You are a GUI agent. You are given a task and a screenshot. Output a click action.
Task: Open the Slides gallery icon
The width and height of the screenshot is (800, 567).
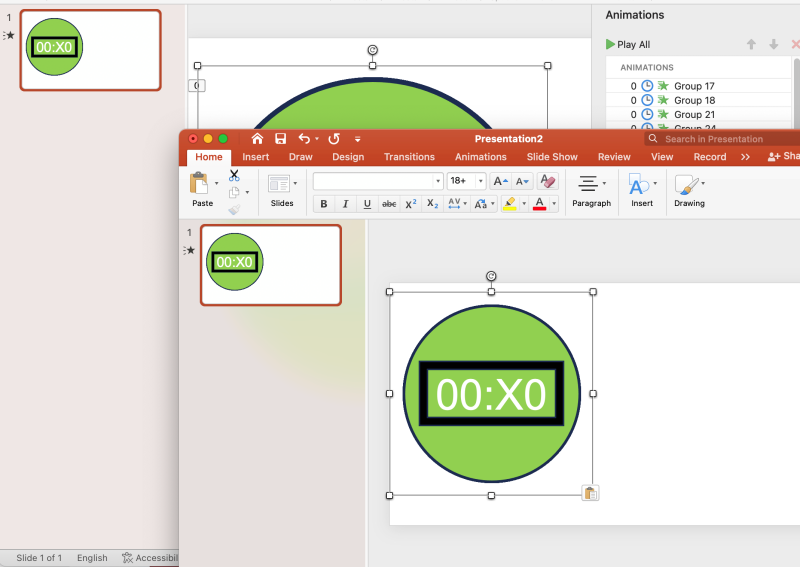pyautogui.click(x=279, y=184)
